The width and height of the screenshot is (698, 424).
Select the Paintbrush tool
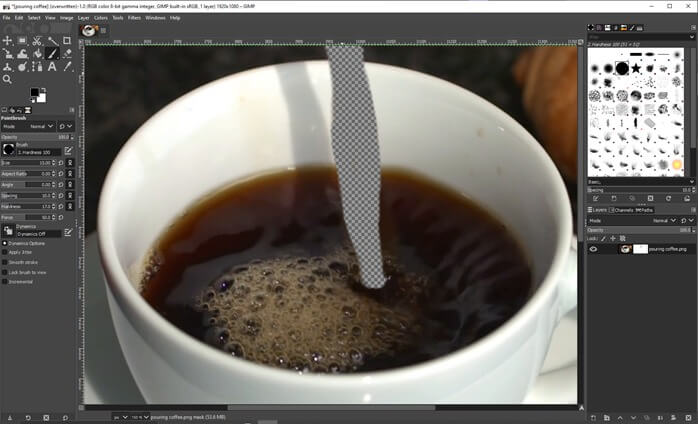(x=52, y=54)
